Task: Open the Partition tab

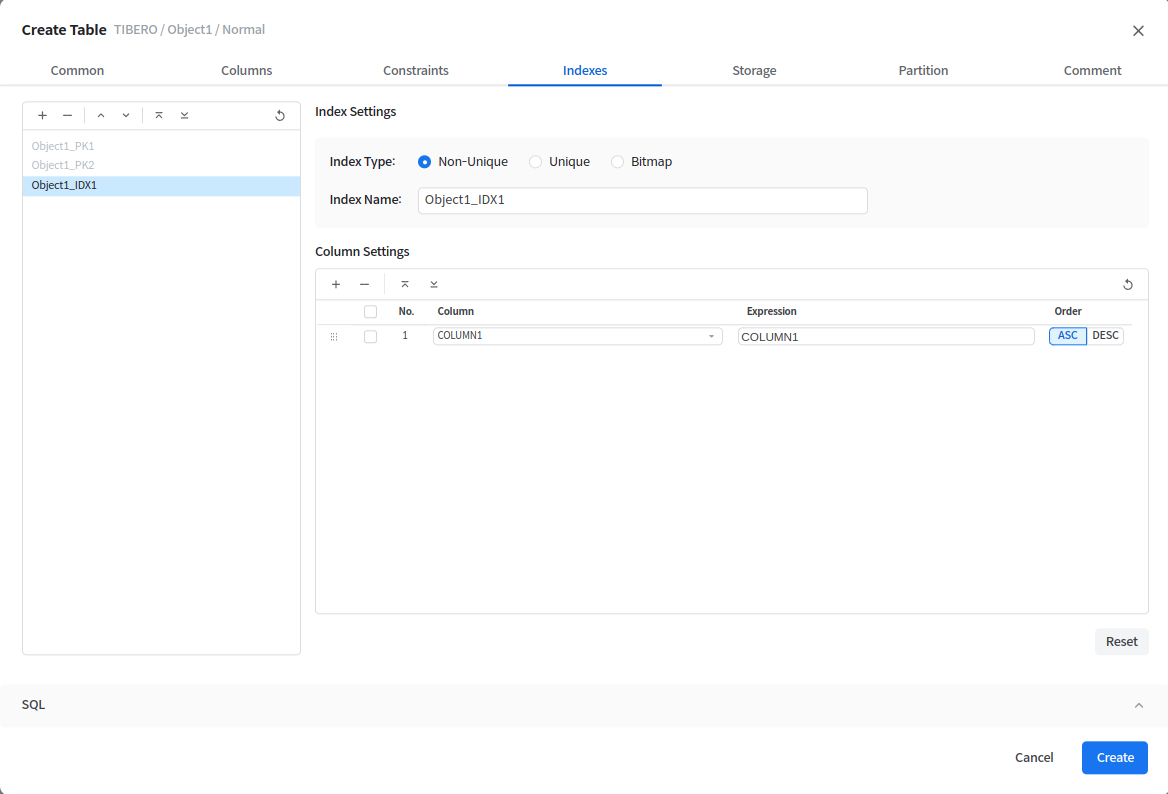Action: pyautogui.click(x=923, y=71)
